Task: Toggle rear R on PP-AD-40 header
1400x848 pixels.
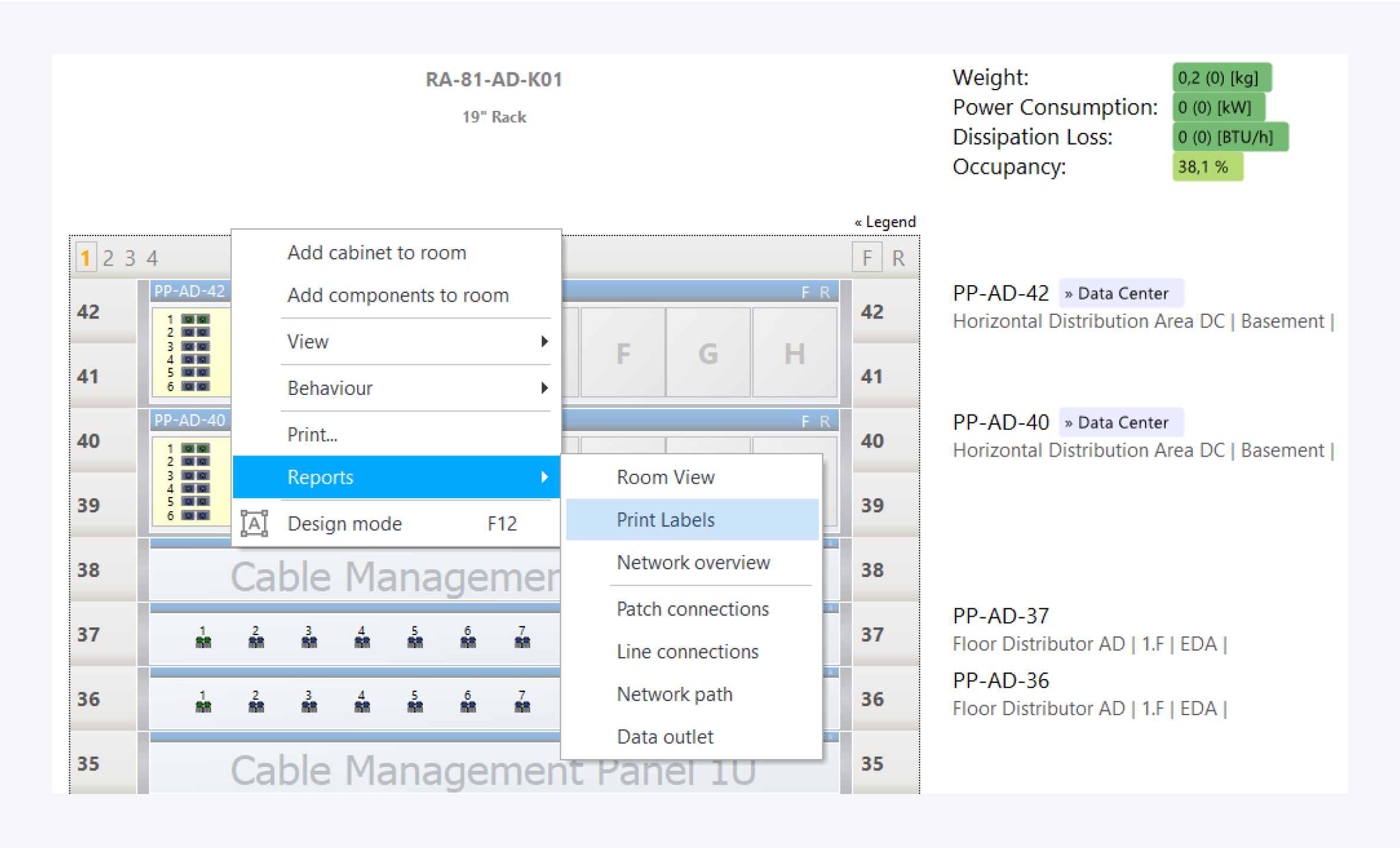Action: pos(825,422)
